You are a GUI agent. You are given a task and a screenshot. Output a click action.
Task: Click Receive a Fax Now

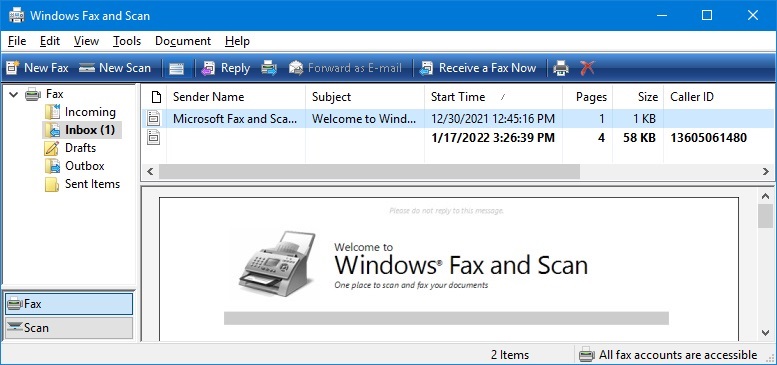[x=478, y=68]
